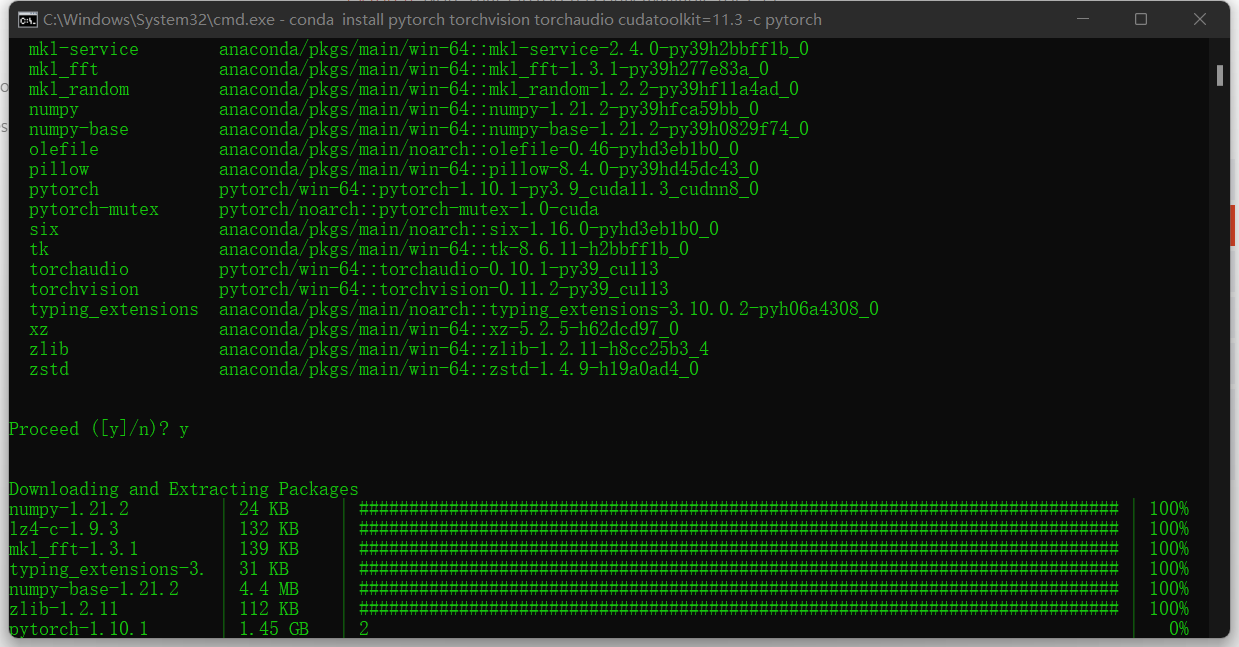This screenshot has height=647, width=1239.
Task: Click download row 'numpy-base-1.21.2'
Action: click(599, 589)
